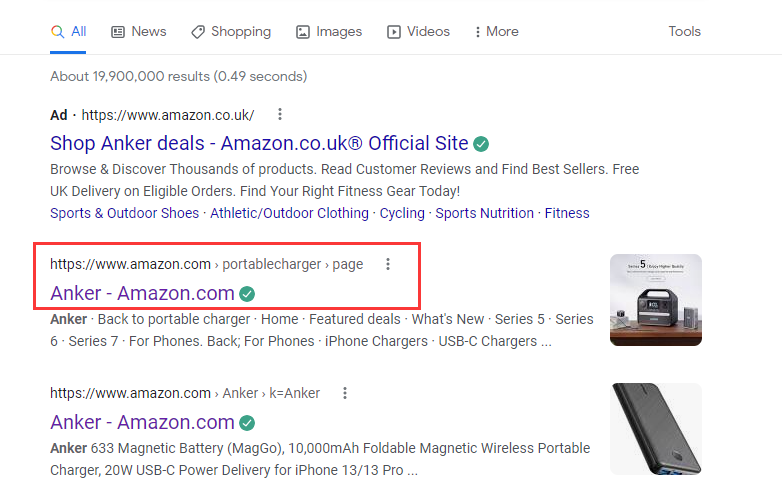Open the Shop Anker deals ad link
The height and width of the screenshot is (488, 782).
tap(259, 143)
